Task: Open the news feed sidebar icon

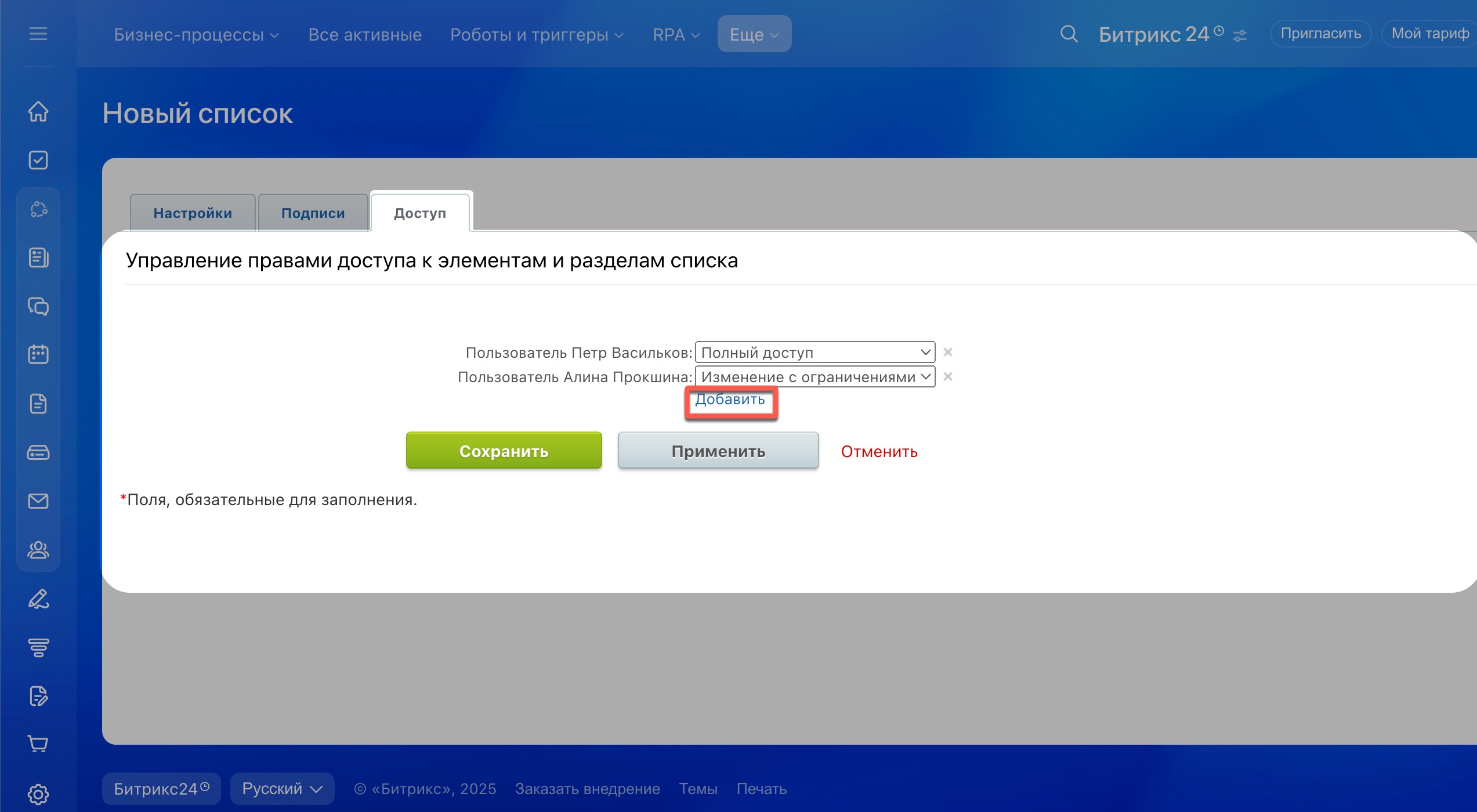Action: click(38, 258)
